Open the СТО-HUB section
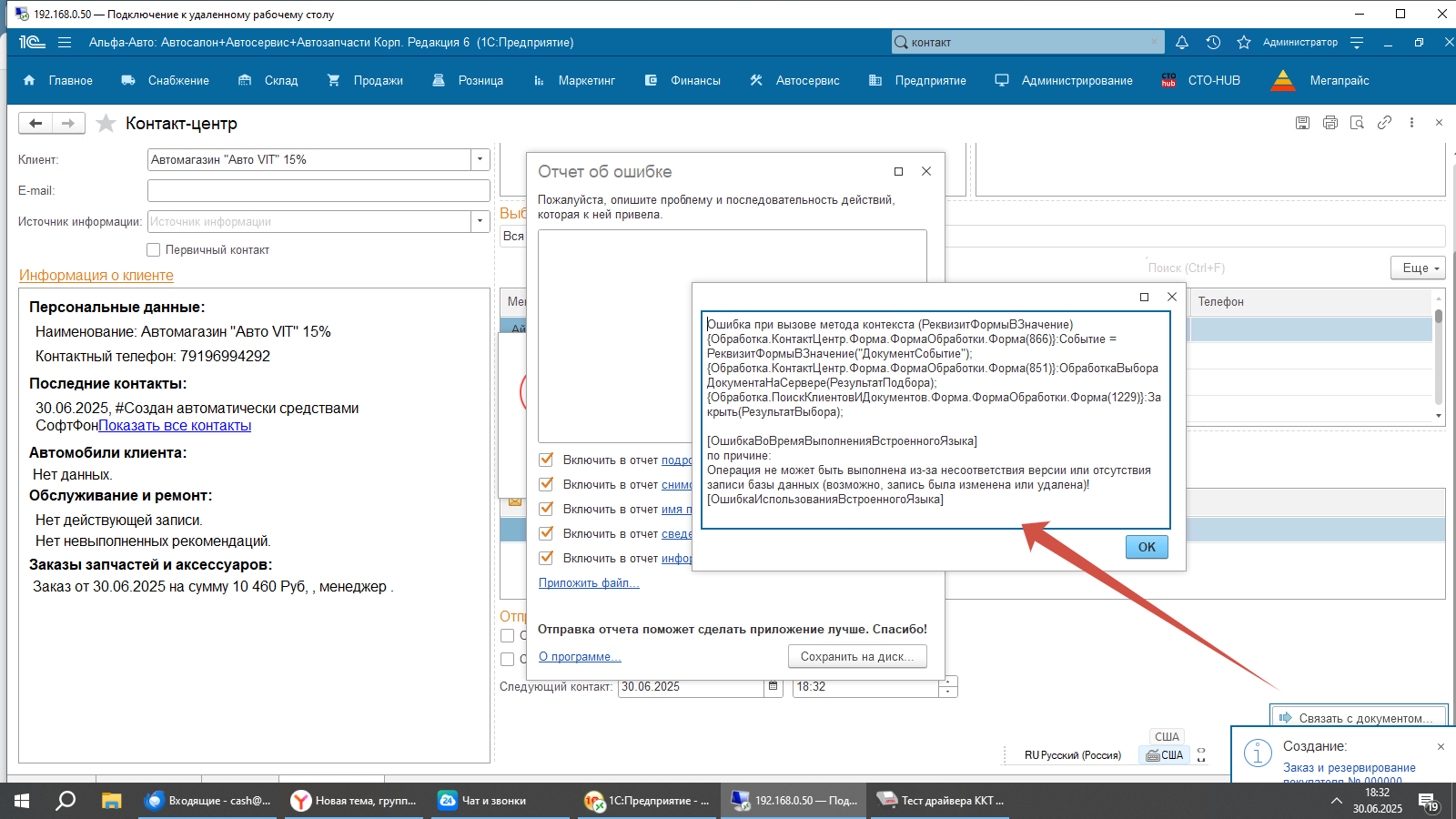The height and width of the screenshot is (819, 1456). click(1200, 80)
